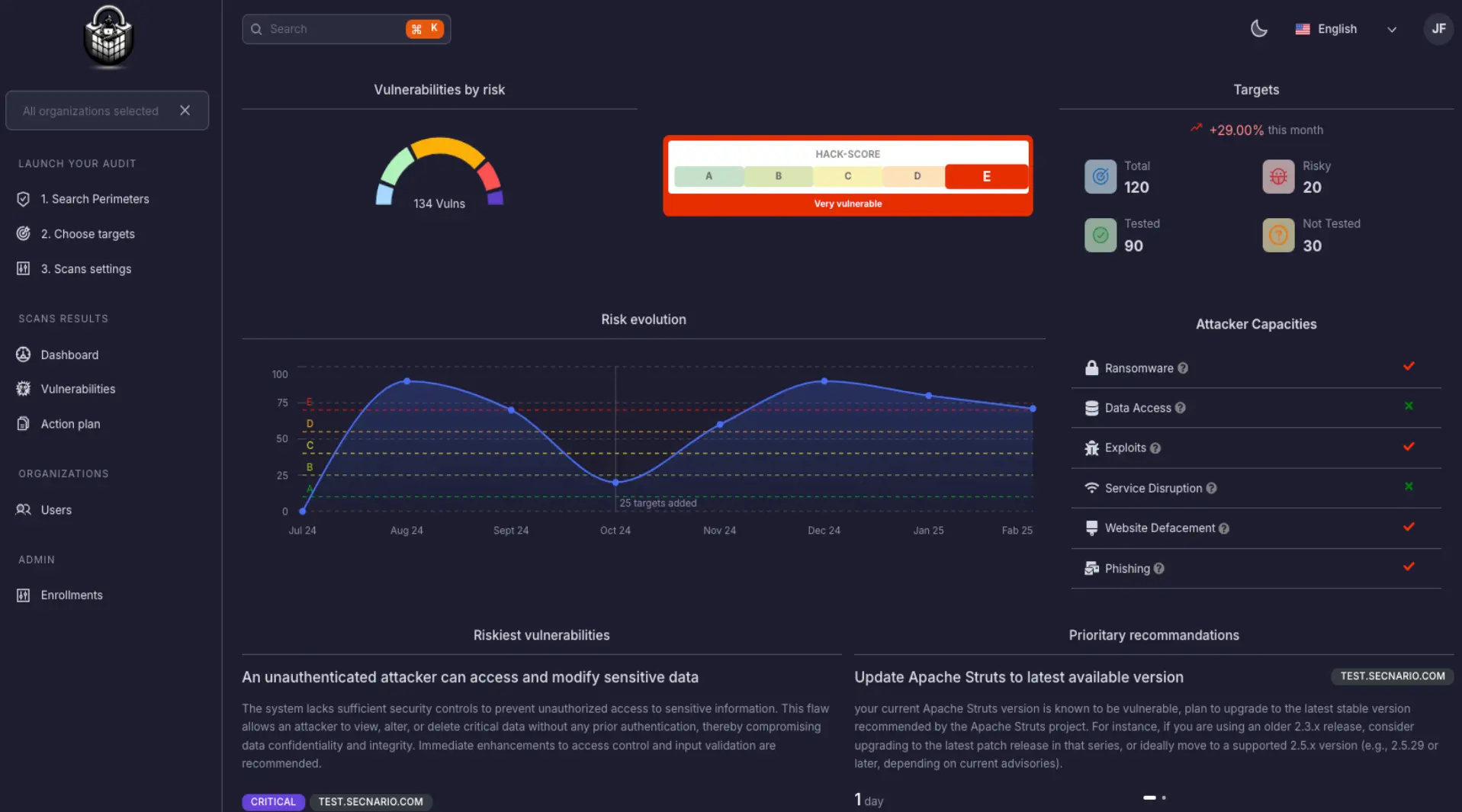The image size is (1462, 812).
Task: Select the Dashboard icon in the sidebar
Action: coord(23,355)
